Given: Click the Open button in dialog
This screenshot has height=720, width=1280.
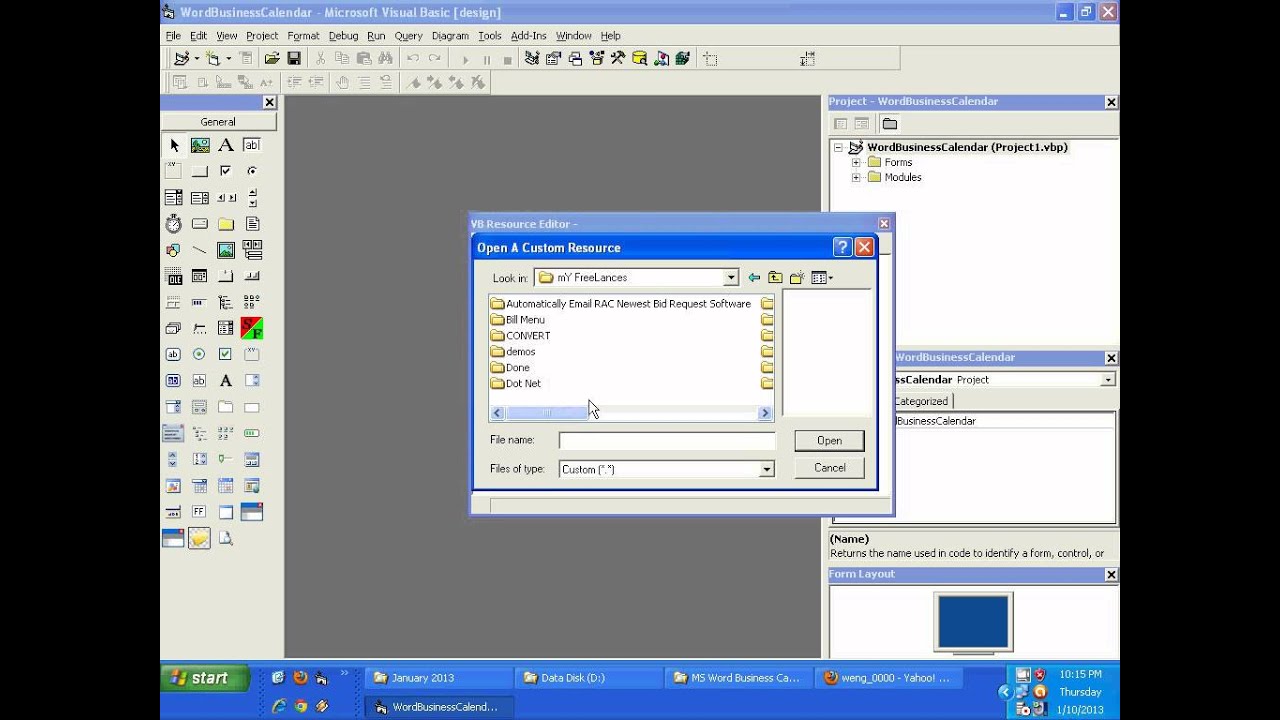Looking at the screenshot, I should coord(829,440).
